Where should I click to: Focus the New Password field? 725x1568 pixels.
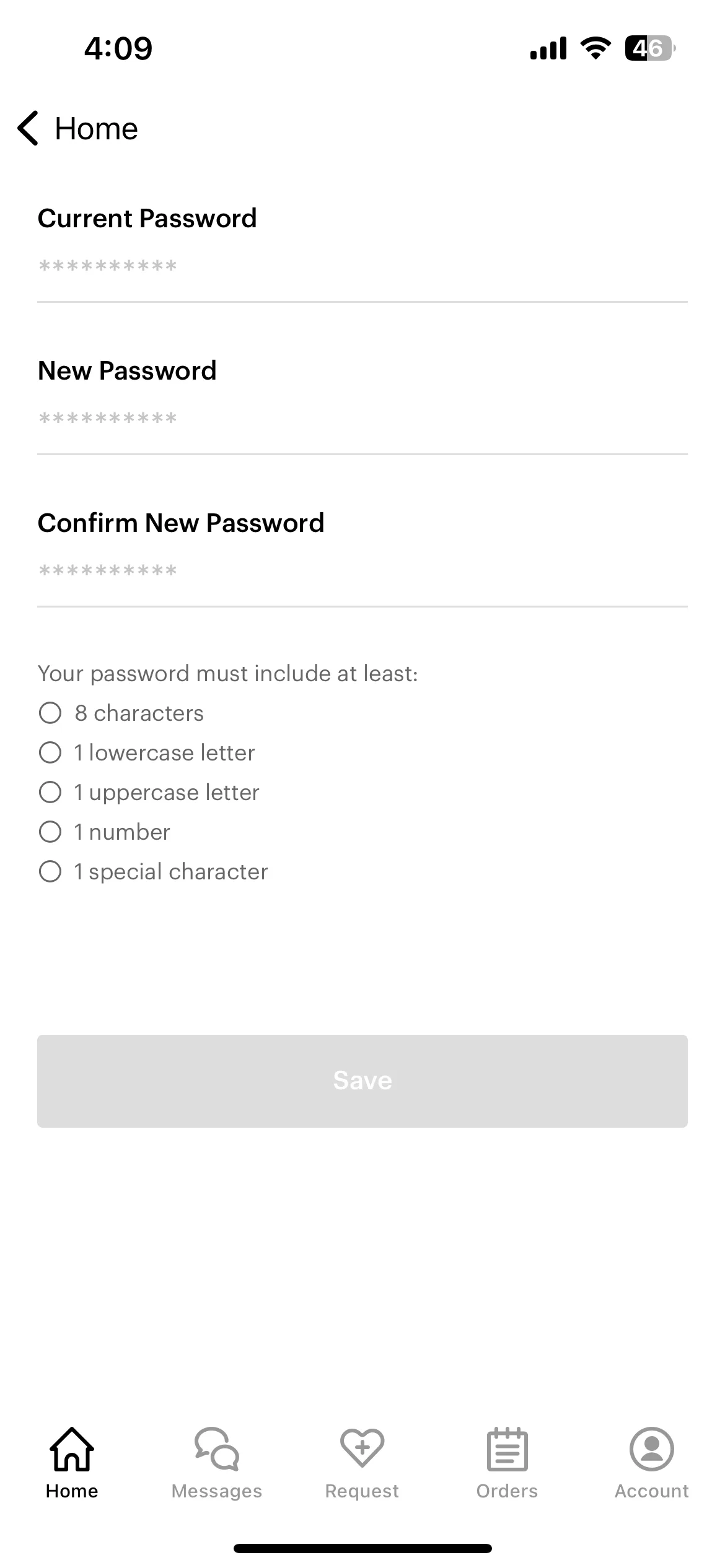point(362,419)
